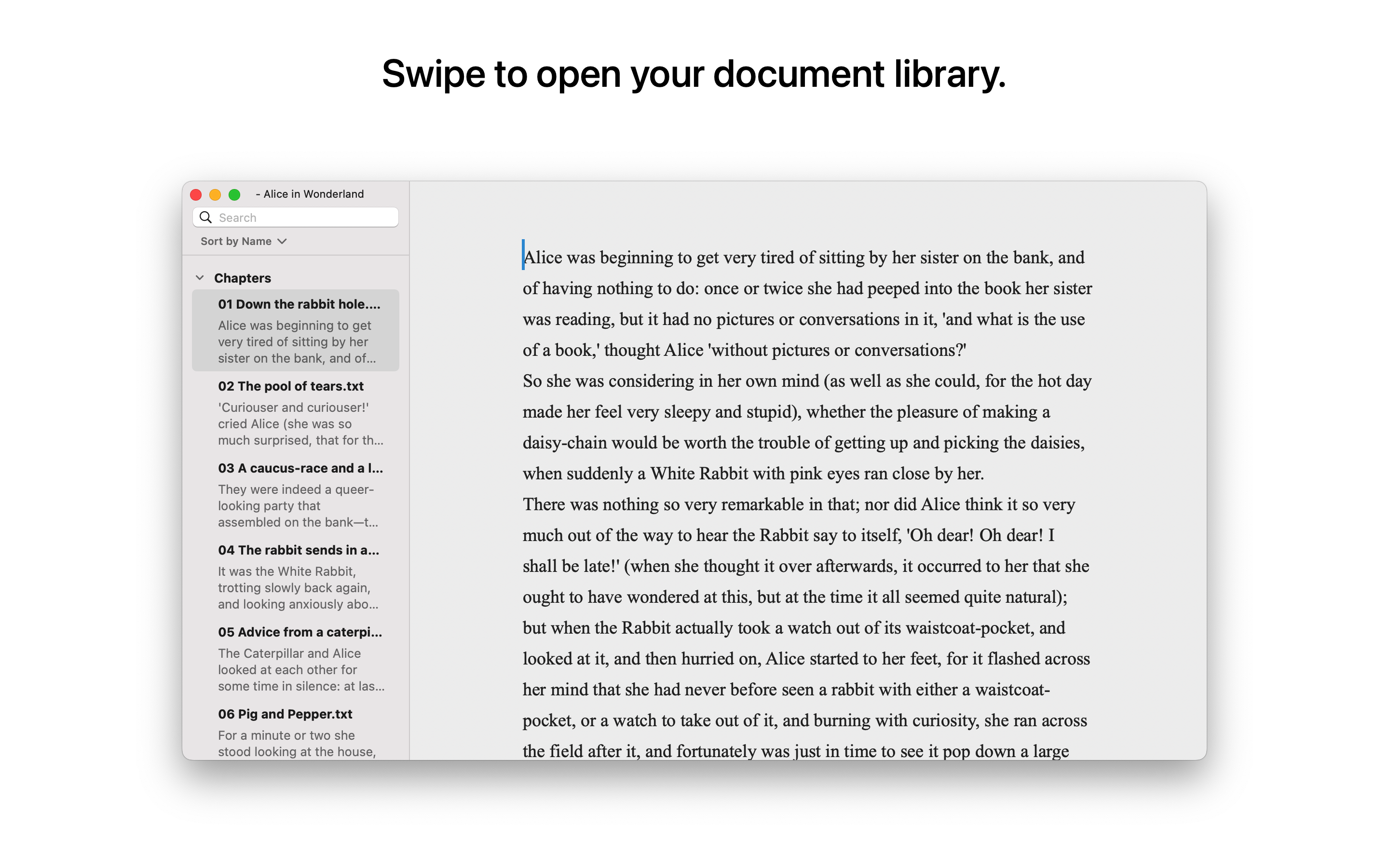Place the cursor in the first paragraph of text
Image resolution: width=1389 pixels, height=868 pixels.
click(x=803, y=303)
